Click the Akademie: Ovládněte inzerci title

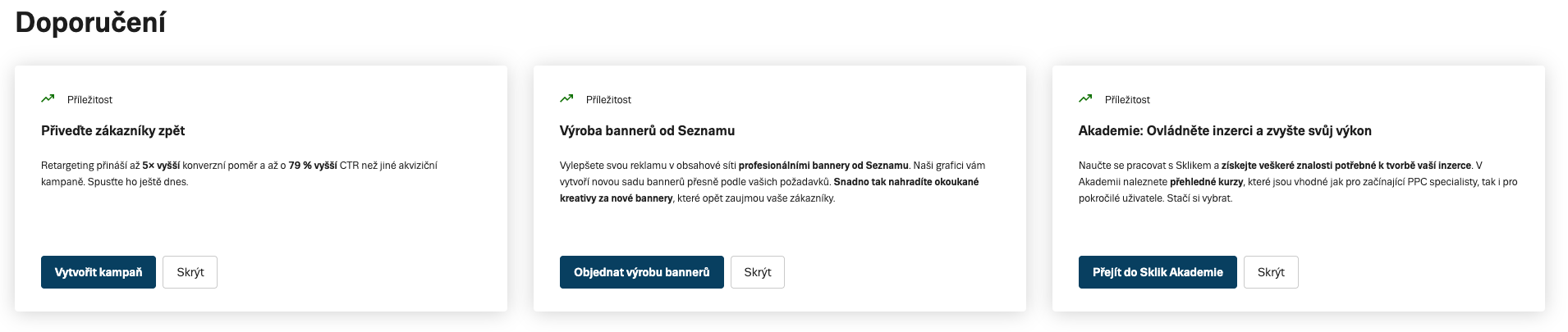pyautogui.click(x=1224, y=131)
